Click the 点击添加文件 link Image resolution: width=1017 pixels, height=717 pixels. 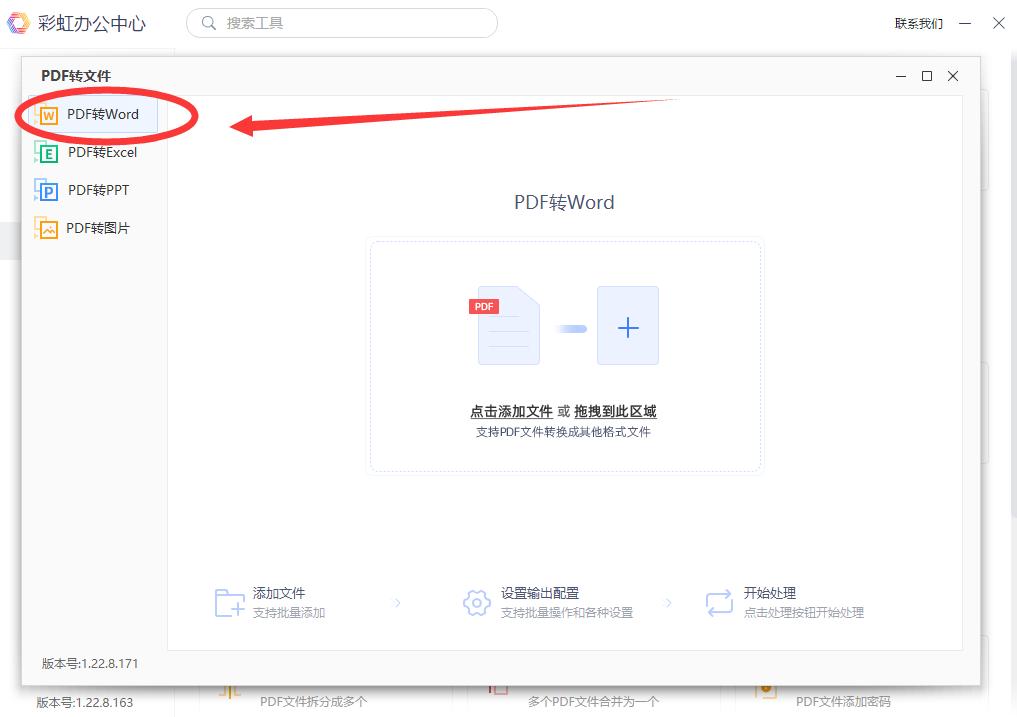[x=510, y=411]
